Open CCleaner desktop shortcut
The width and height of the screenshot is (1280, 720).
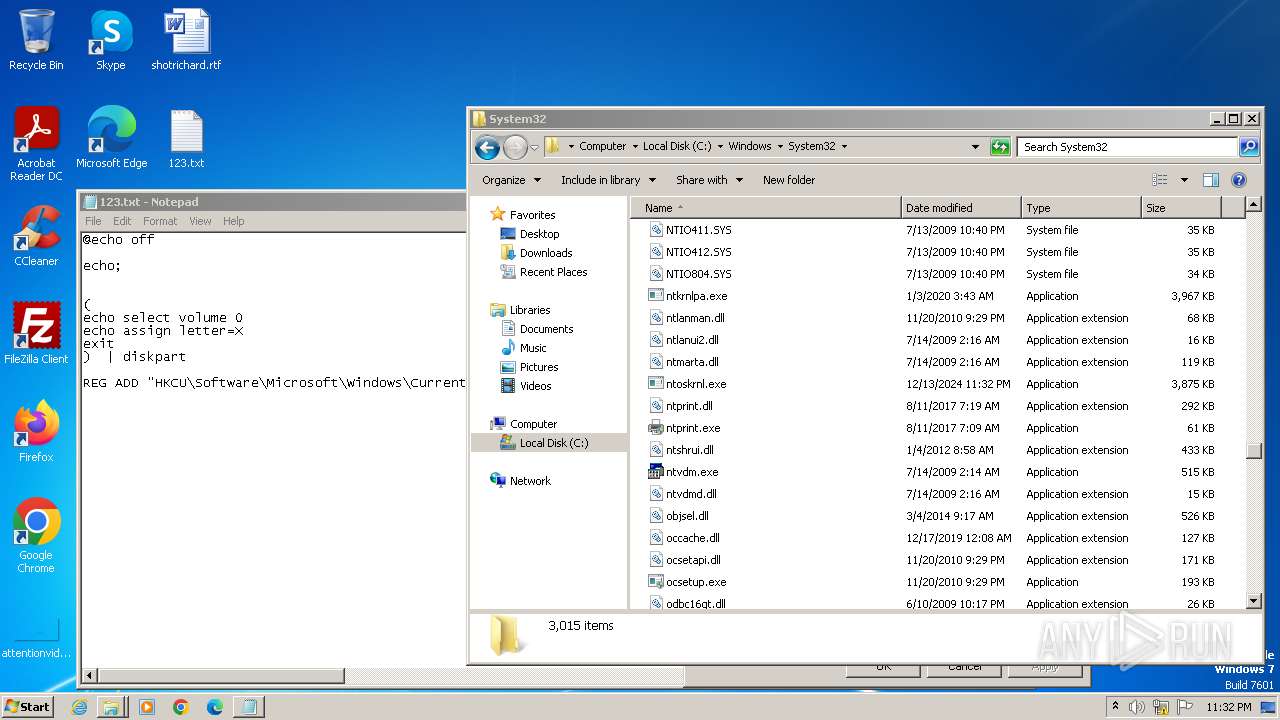point(36,236)
